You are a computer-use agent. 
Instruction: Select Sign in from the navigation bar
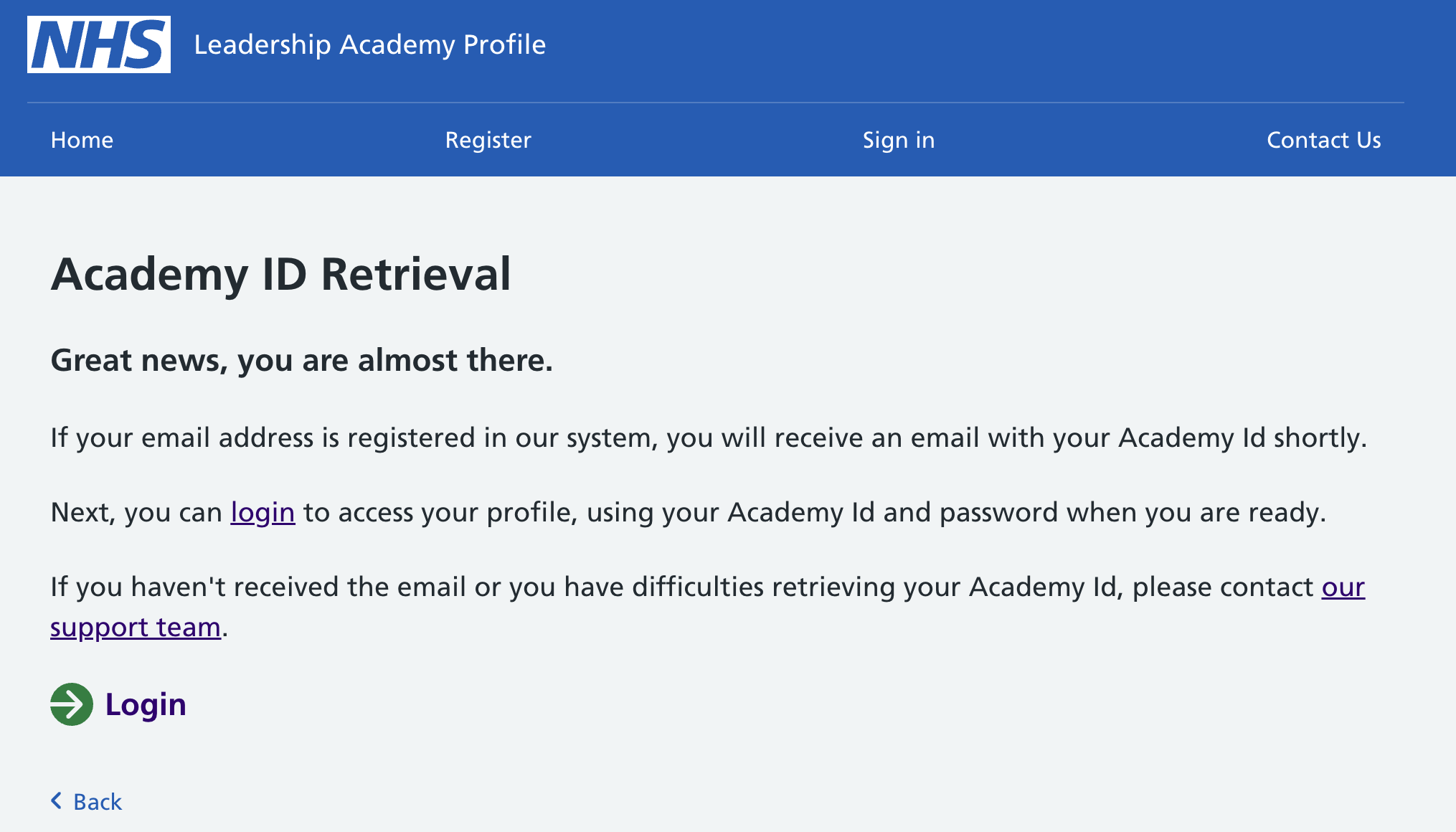[x=899, y=140]
